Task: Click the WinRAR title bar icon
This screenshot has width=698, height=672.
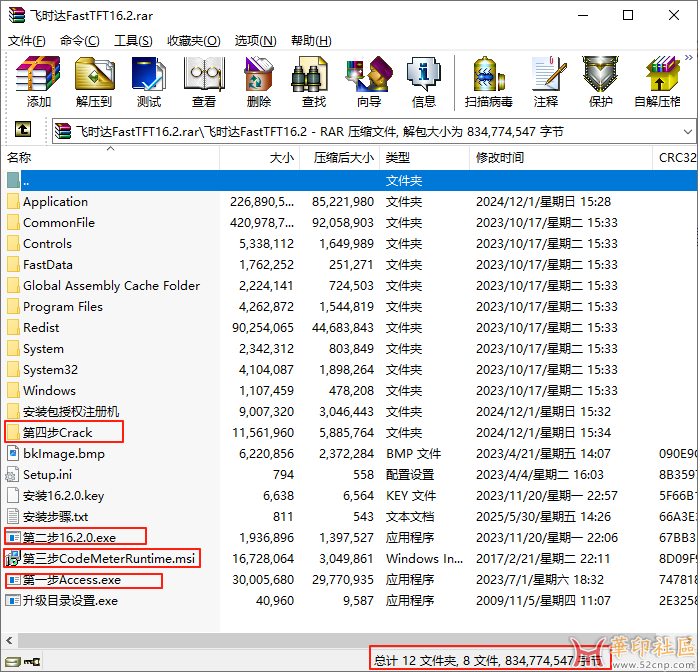Action: 16,15
